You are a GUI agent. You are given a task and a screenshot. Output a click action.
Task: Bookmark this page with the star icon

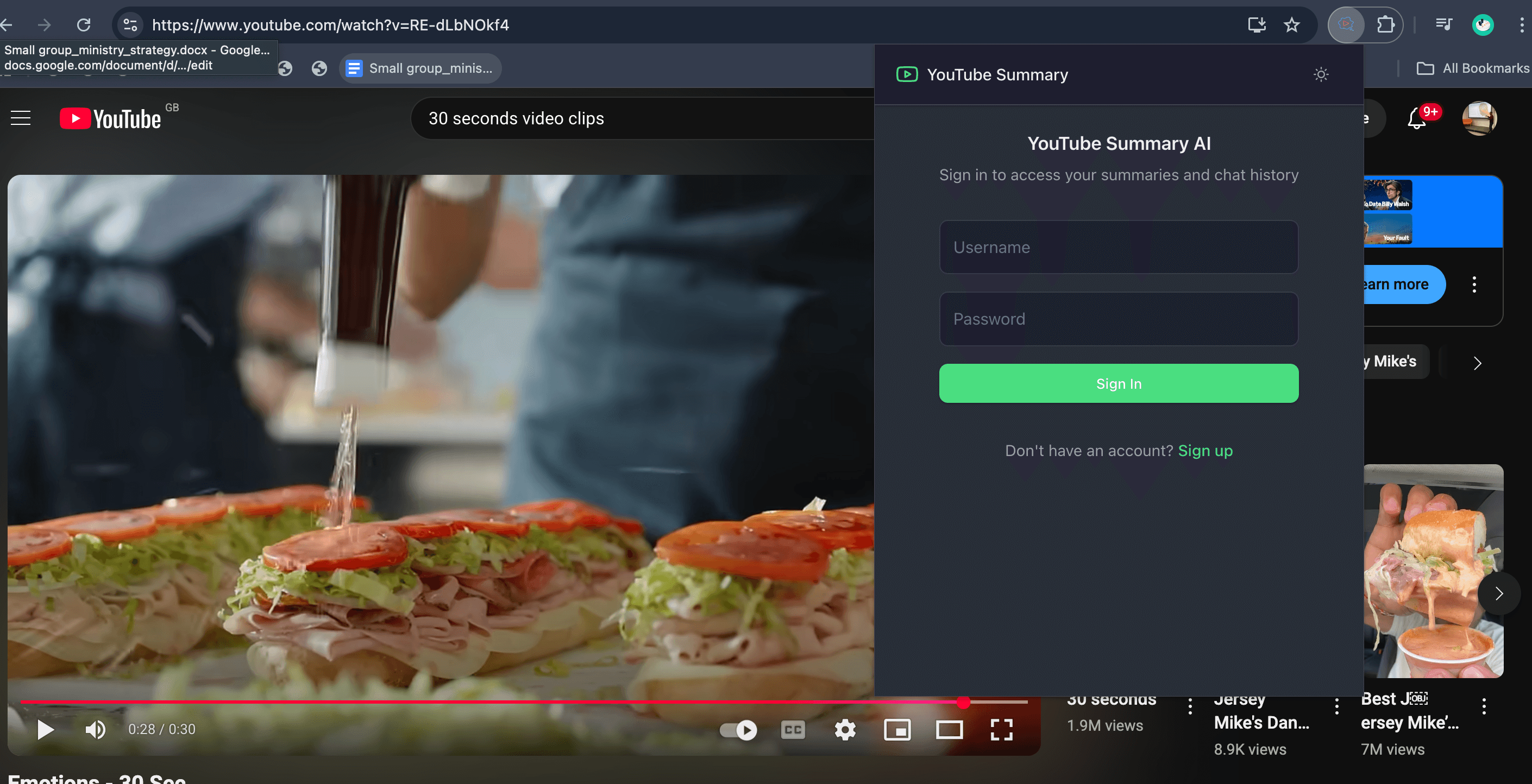(x=1292, y=25)
